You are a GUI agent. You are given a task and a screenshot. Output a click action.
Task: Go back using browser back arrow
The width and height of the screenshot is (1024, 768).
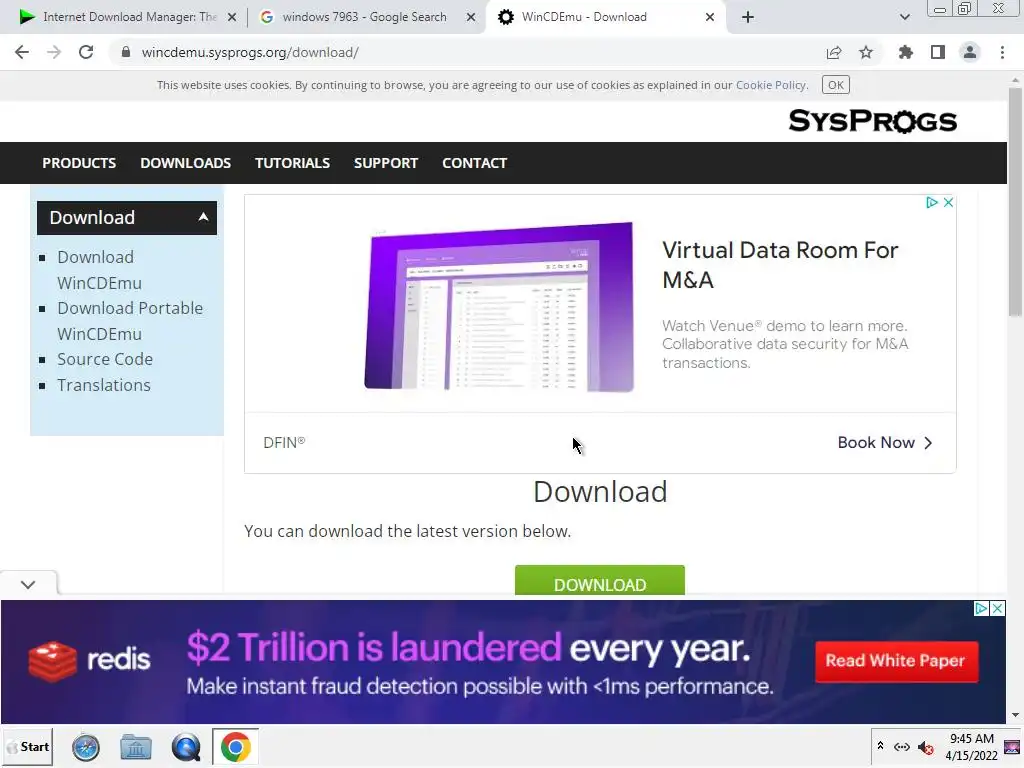coord(22,52)
